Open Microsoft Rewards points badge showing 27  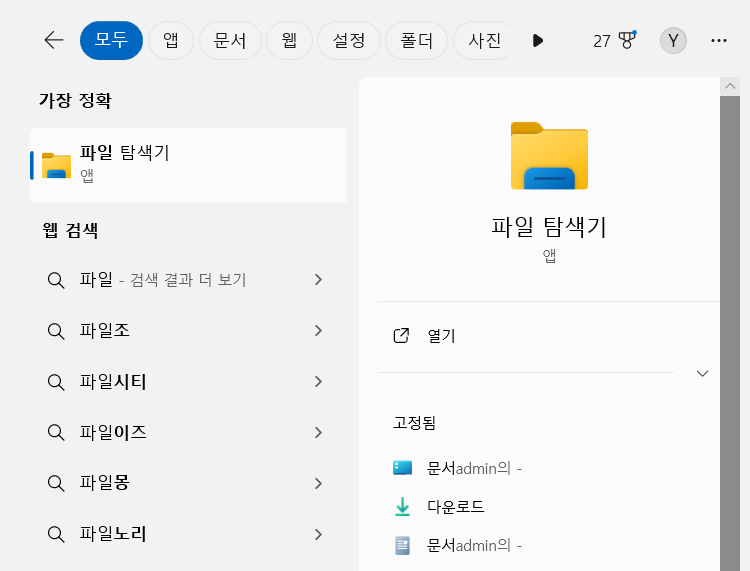pos(614,41)
